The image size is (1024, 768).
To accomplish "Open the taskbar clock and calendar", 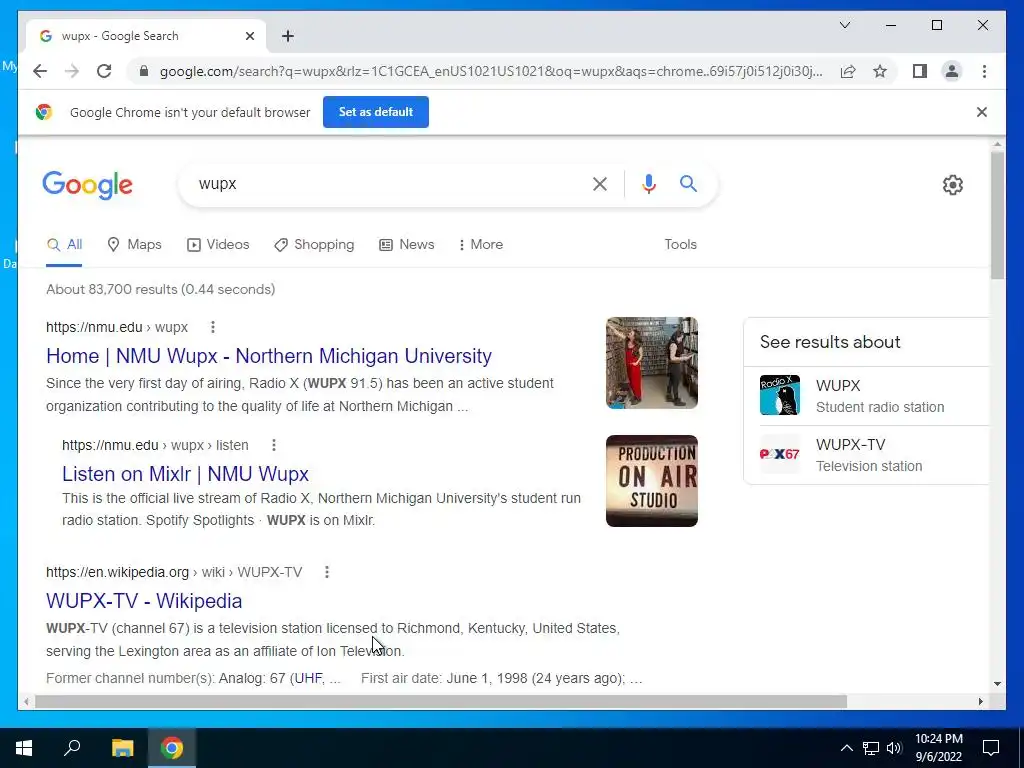I will click(x=938, y=748).
